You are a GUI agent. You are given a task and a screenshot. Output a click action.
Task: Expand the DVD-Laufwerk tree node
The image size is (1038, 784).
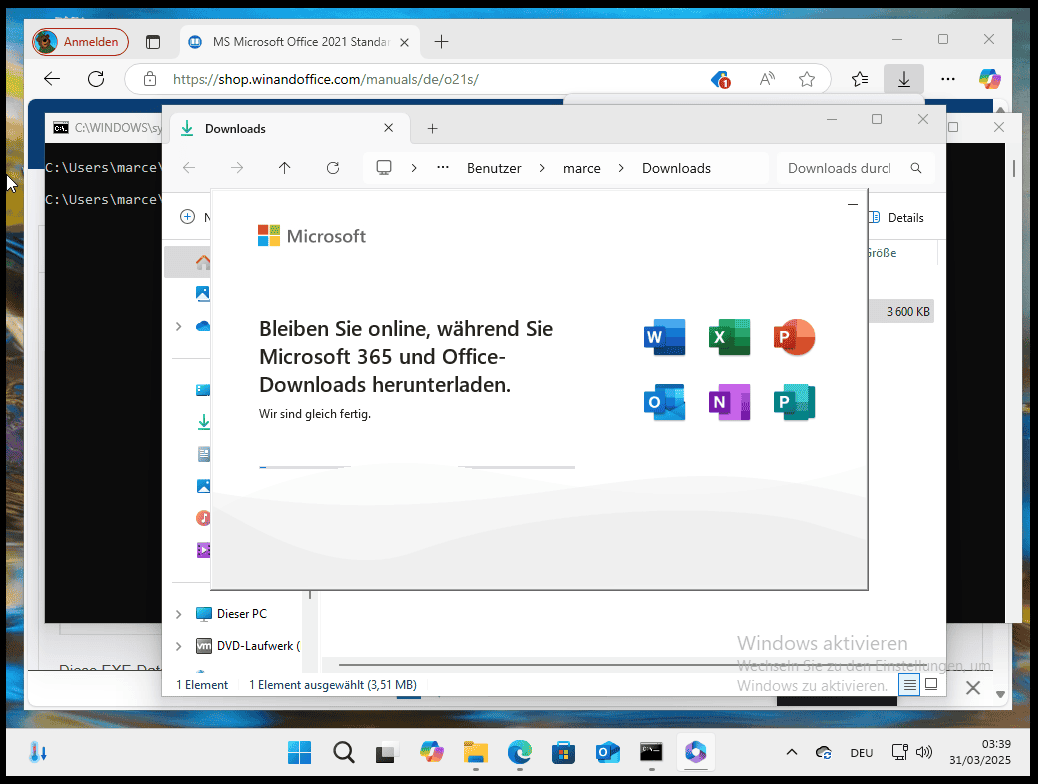click(179, 646)
